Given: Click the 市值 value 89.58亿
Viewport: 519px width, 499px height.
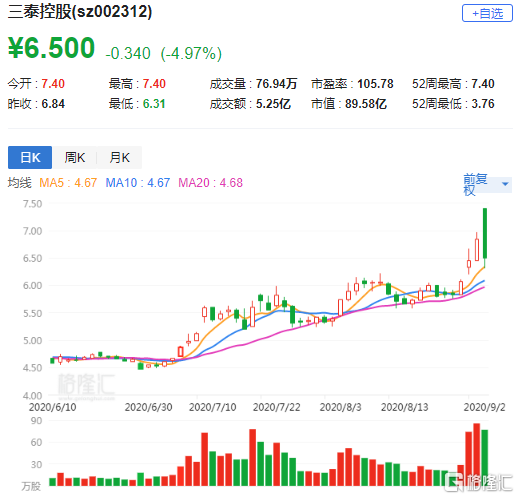Looking at the screenshot, I should tap(366, 104).
